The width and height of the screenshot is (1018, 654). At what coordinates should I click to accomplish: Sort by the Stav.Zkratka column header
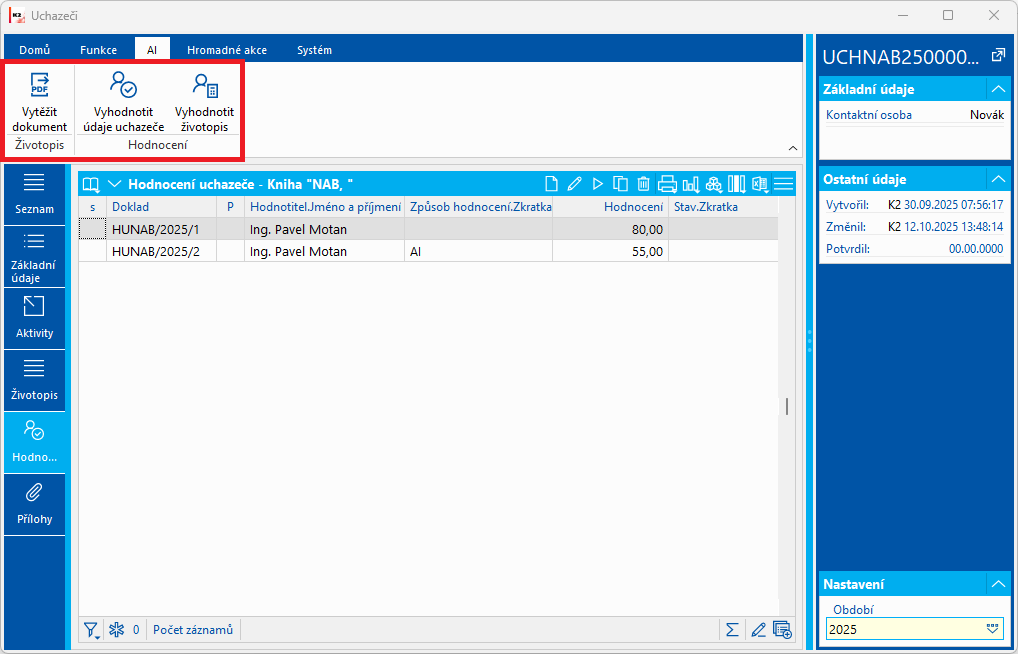723,207
